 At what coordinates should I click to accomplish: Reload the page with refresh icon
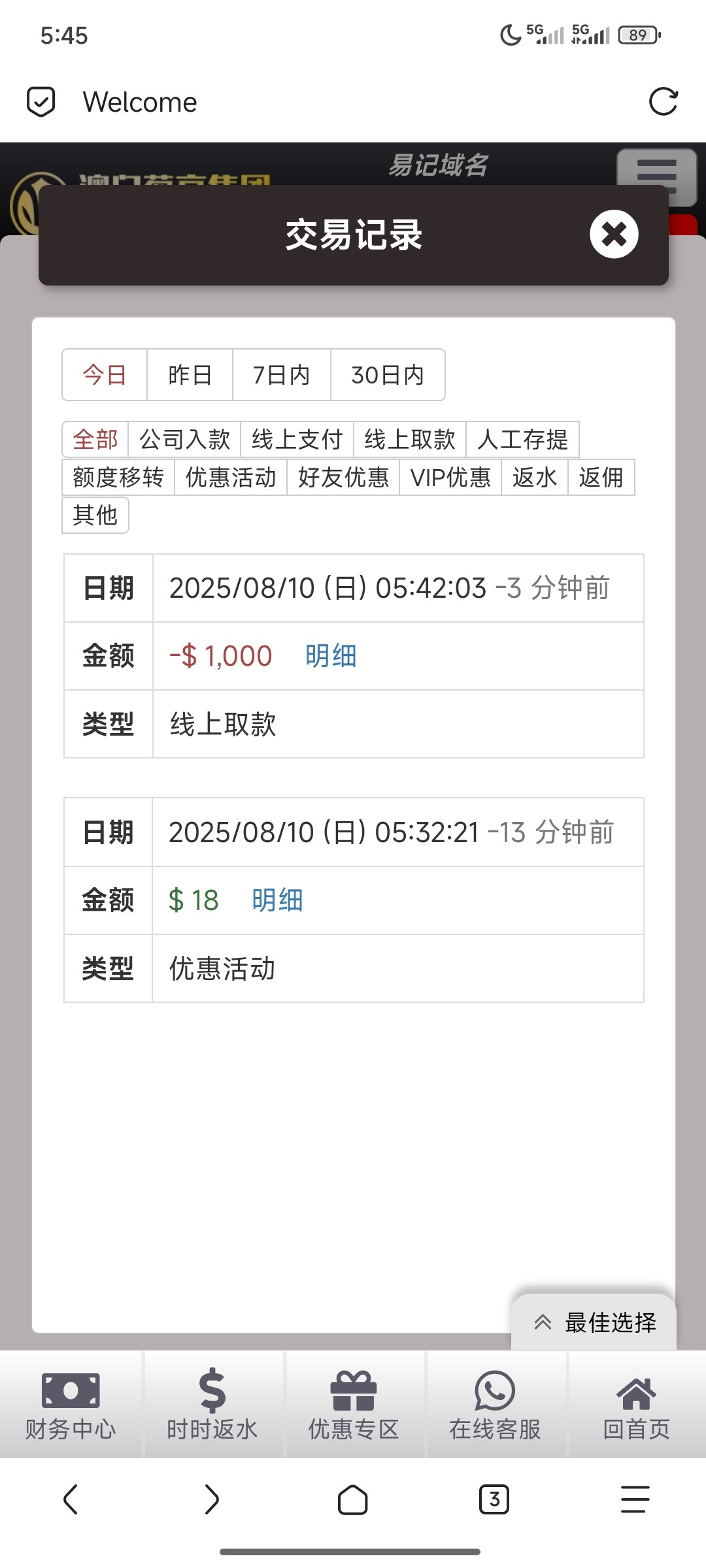663,102
